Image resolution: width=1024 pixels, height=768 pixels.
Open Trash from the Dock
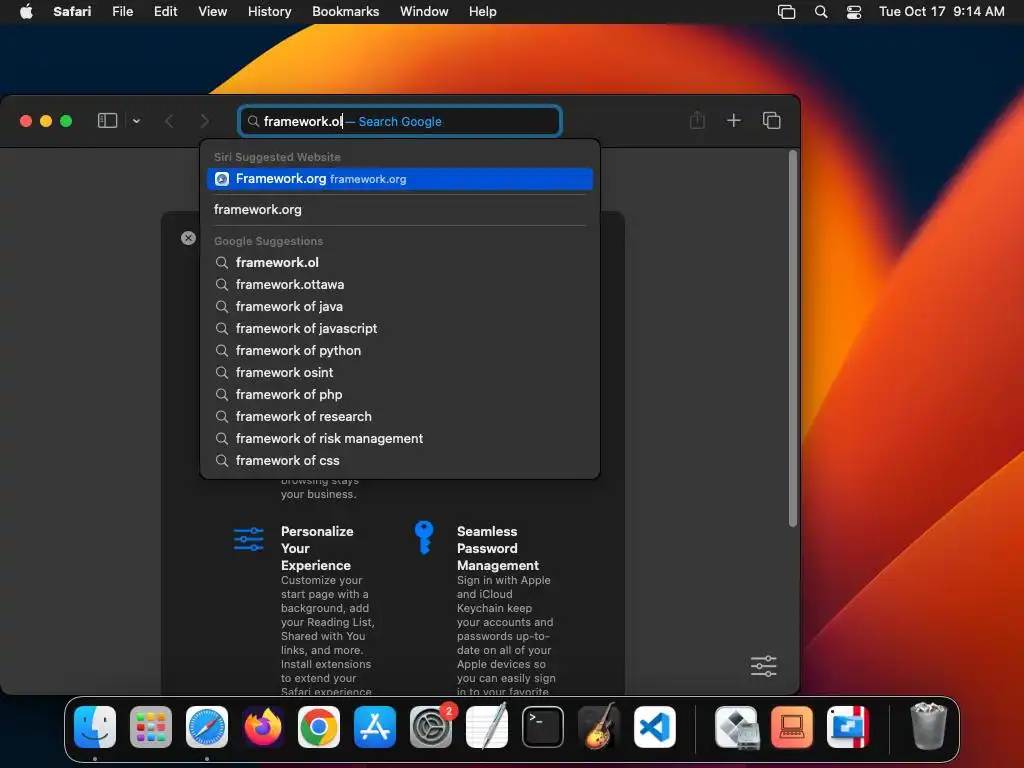tap(929, 726)
